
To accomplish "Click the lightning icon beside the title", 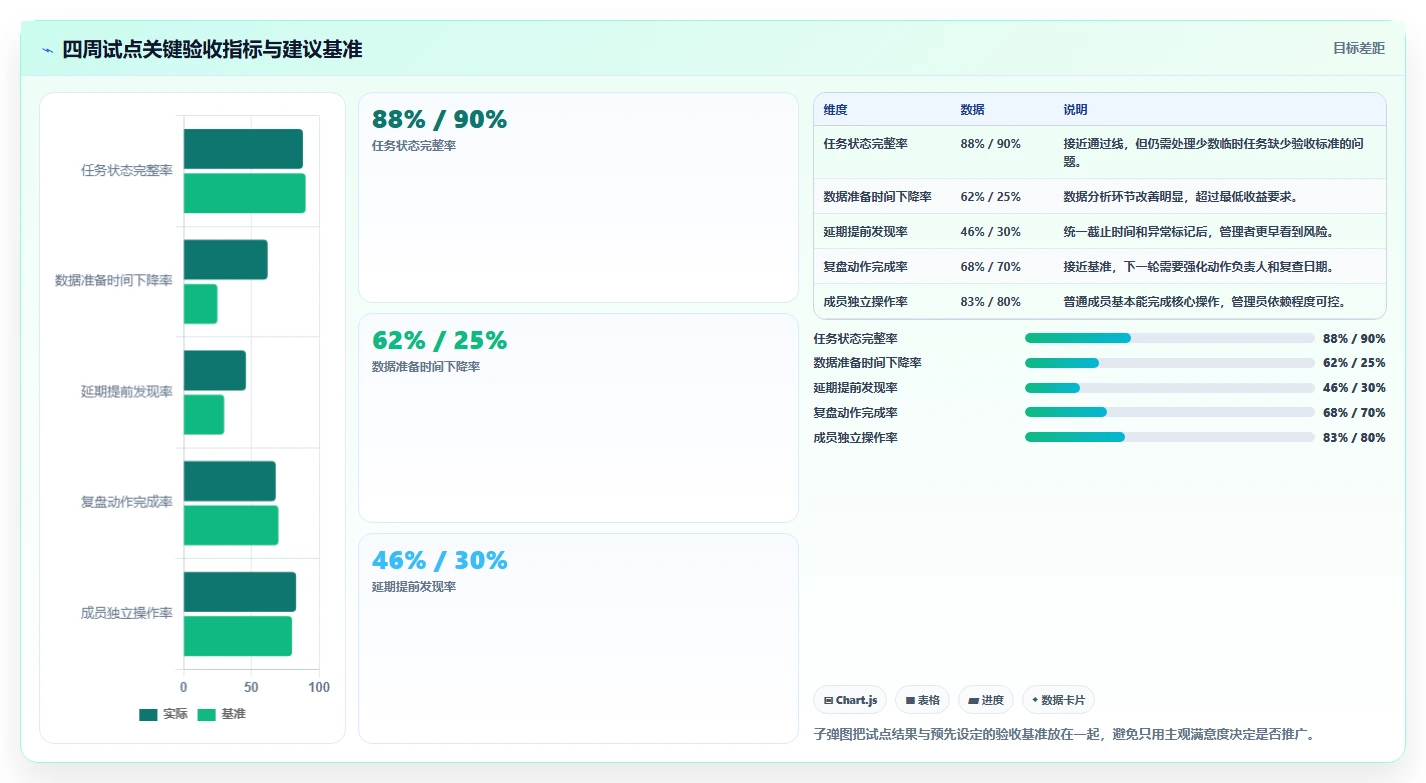I will (47, 50).
